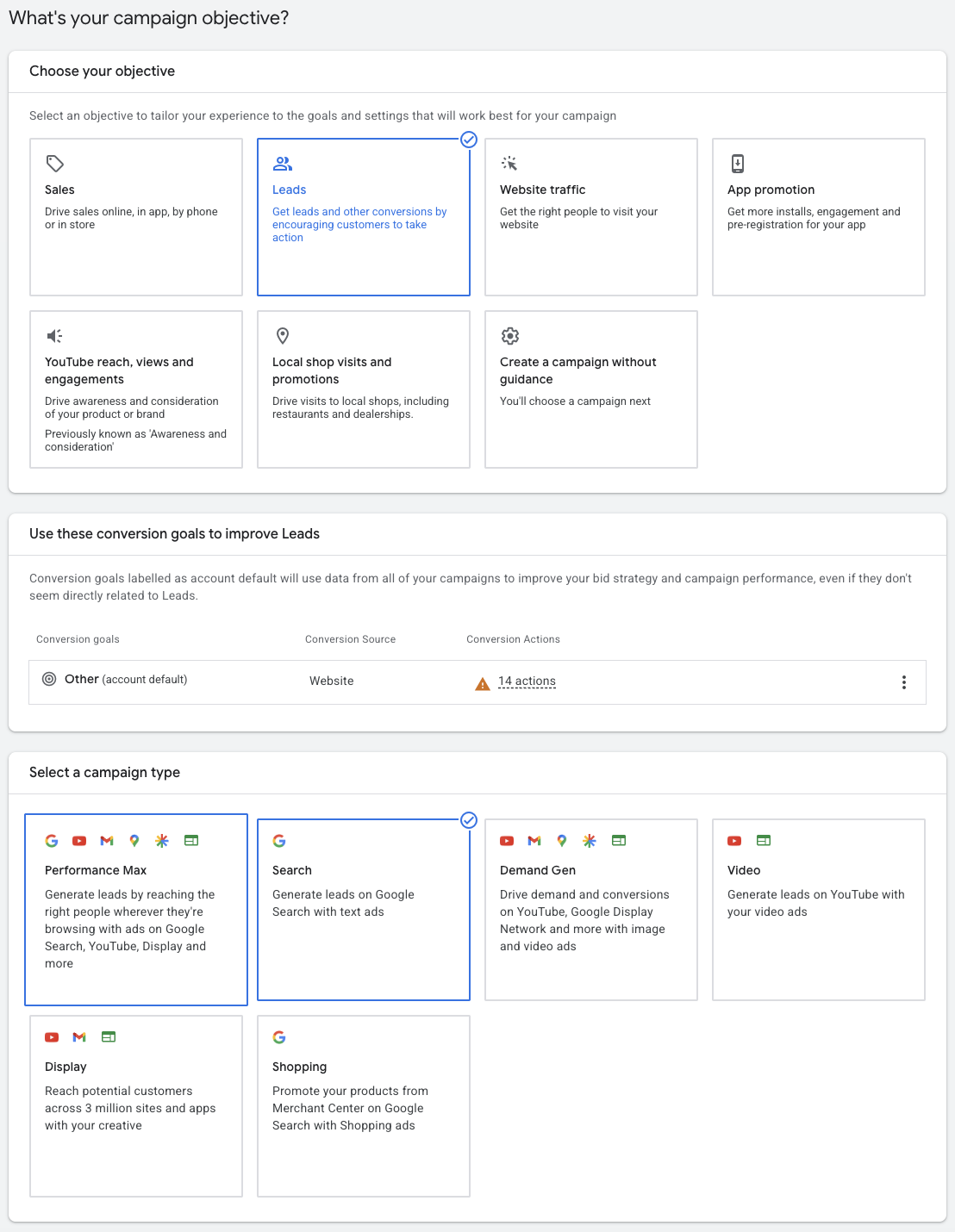Click the target icon next to Other goal
The width and height of the screenshot is (955, 1232).
pyautogui.click(x=49, y=679)
